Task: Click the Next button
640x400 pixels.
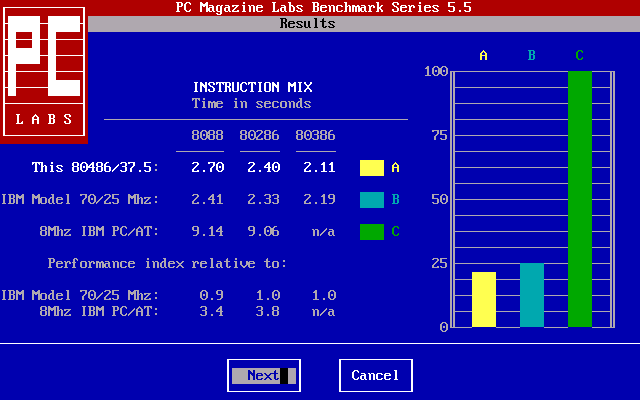Action: [x=264, y=376]
